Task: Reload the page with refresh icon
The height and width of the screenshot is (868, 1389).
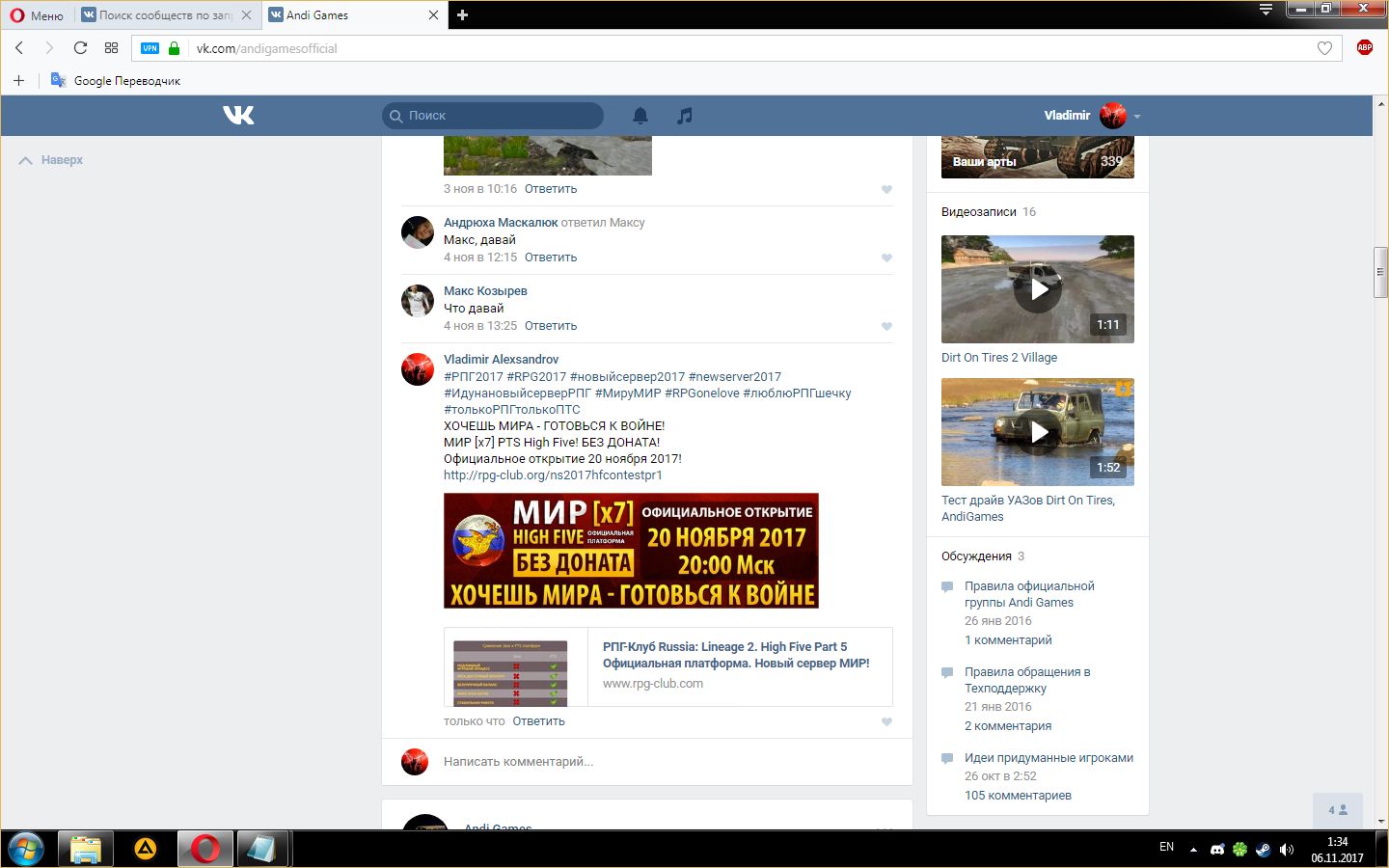Action: (81, 48)
